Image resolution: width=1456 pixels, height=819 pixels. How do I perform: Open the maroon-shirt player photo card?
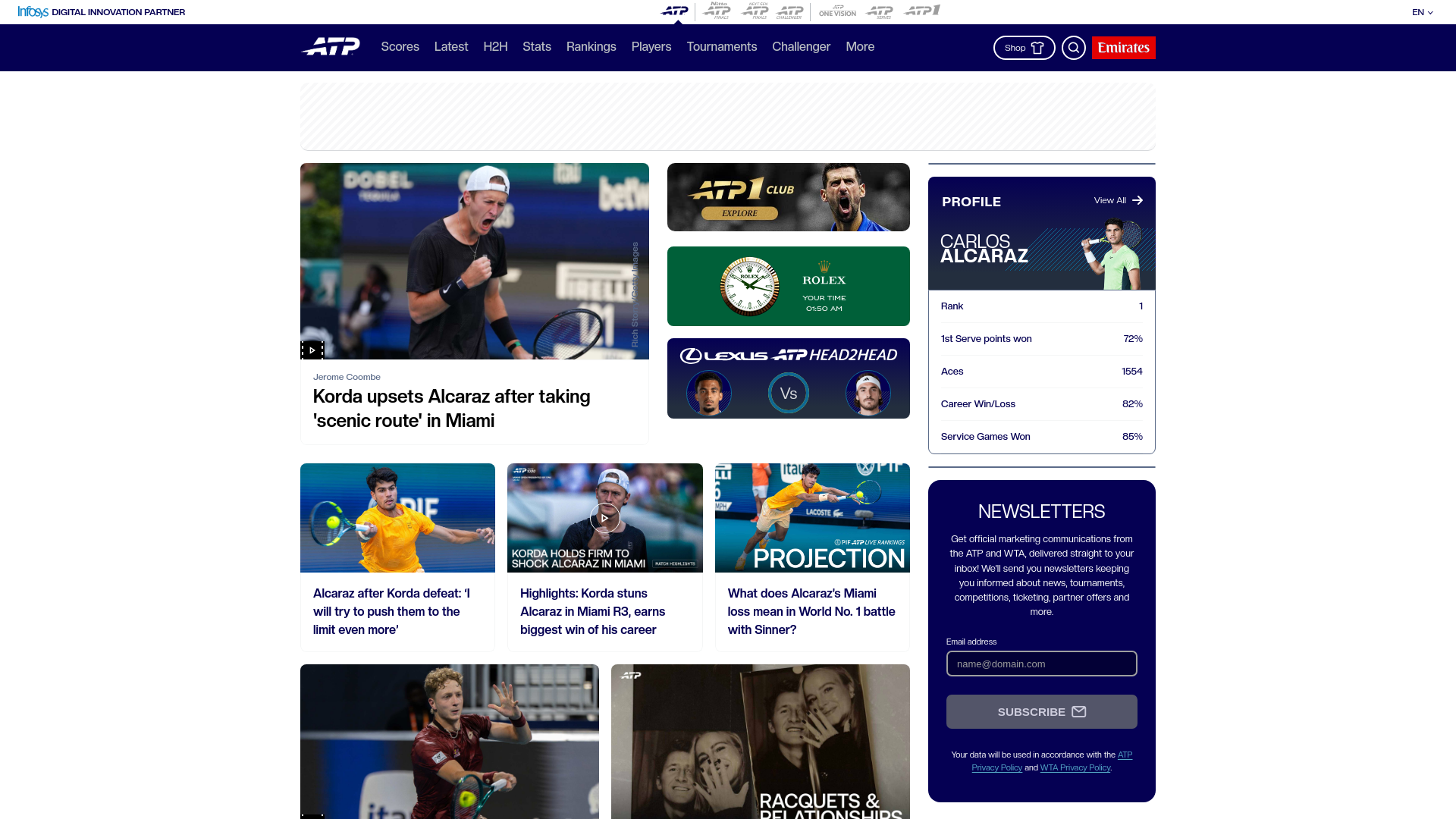(x=449, y=742)
